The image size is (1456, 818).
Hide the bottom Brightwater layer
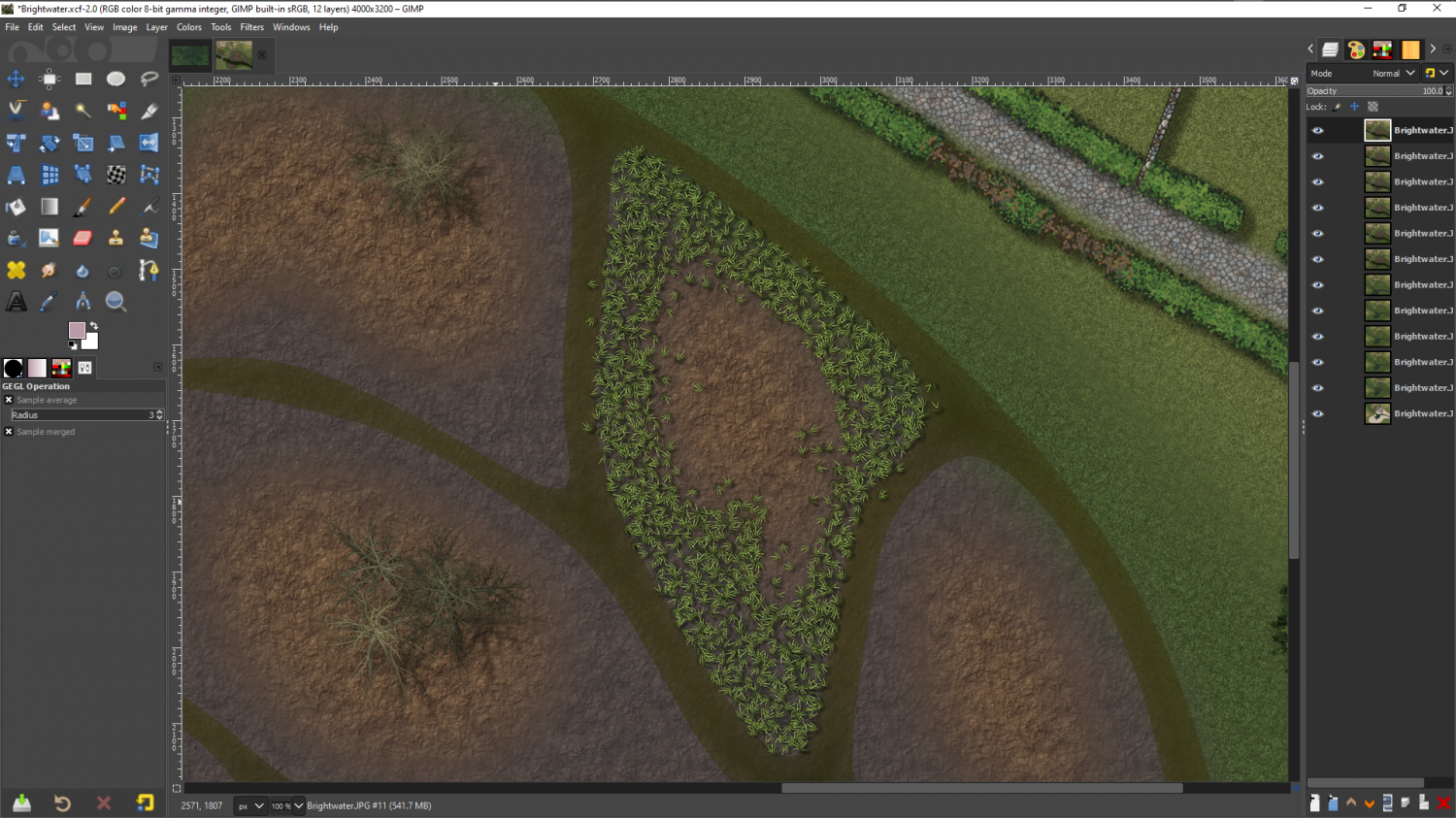coord(1317,413)
